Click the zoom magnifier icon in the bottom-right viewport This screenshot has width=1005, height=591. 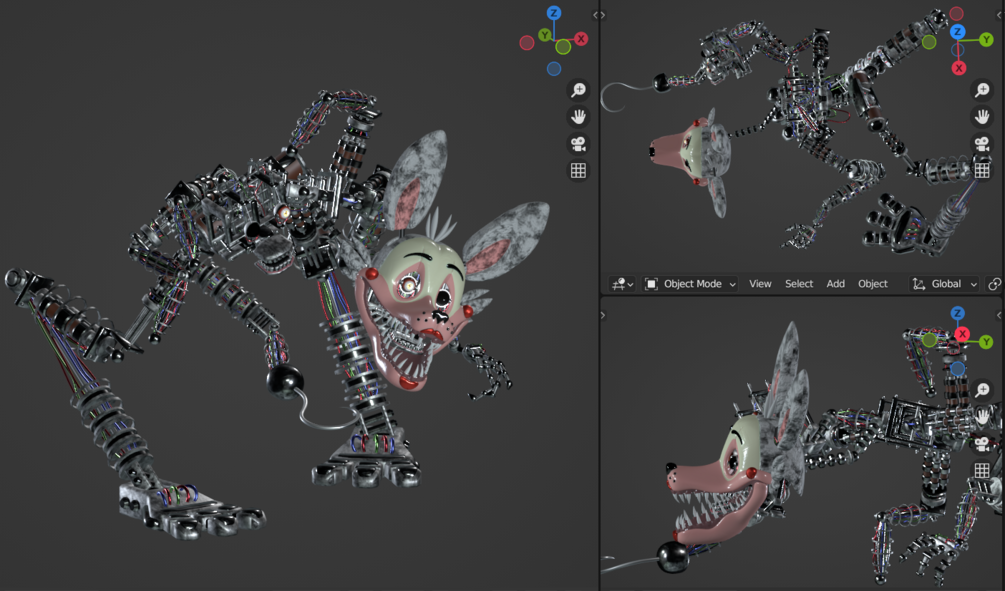[982, 390]
